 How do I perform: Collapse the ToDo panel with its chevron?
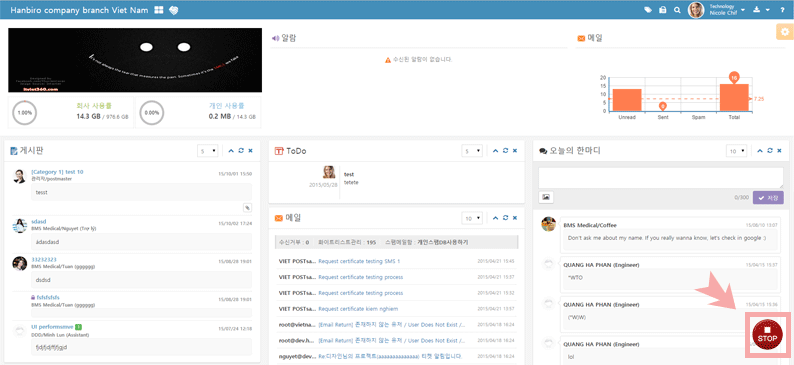coord(495,150)
